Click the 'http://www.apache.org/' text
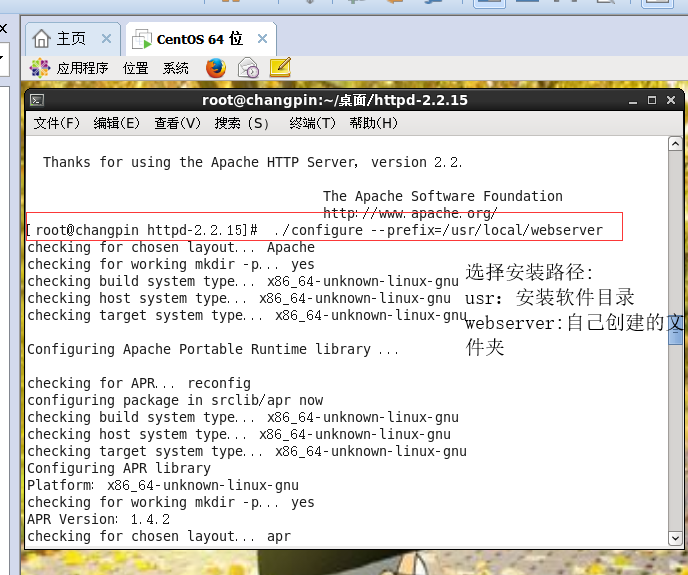The image size is (688, 575). pos(410,213)
